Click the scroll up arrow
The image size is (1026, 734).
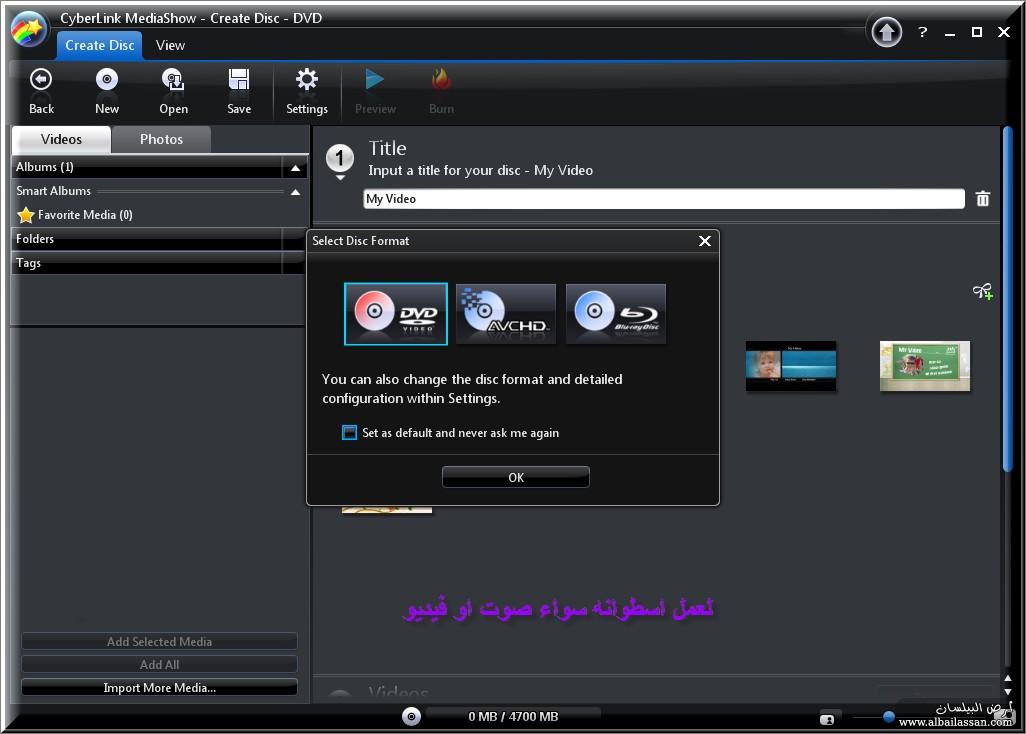pyautogui.click(x=1008, y=678)
